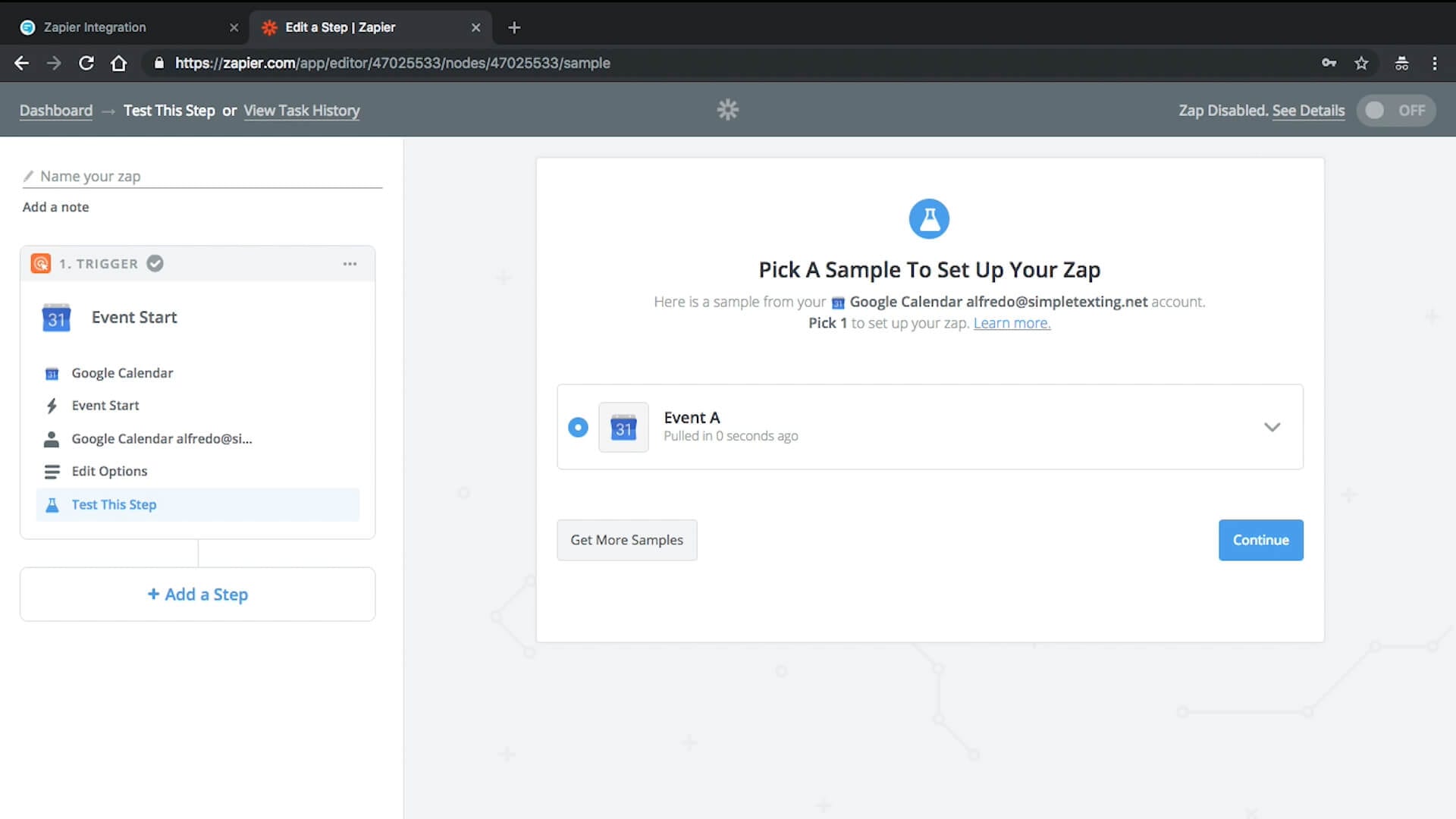Screen dimensions: 1456x819
Task: Click the Zapier asterisk logo in header
Action: tap(727, 110)
